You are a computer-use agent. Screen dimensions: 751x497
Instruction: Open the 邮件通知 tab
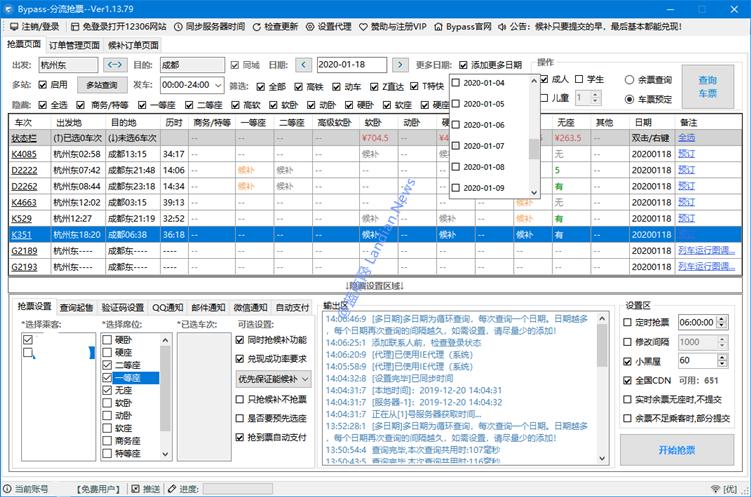click(208, 307)
